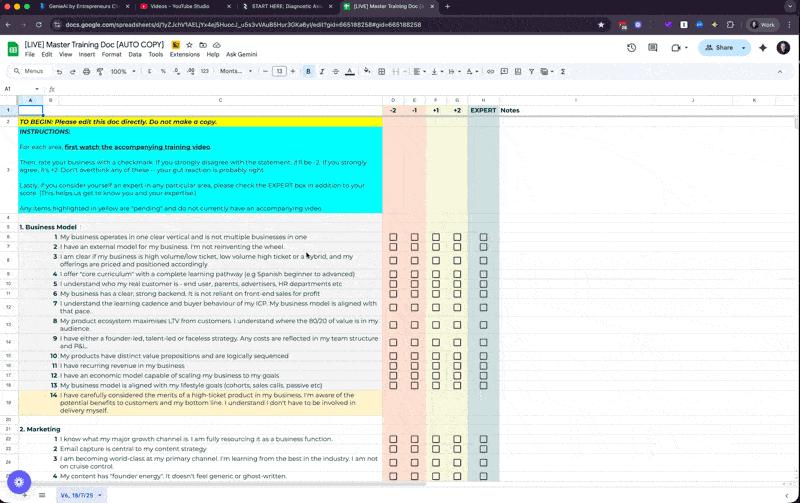This screenshot has width=800, height=503.
Task: Create a filter with funnel icon
Action: [531, 72]
